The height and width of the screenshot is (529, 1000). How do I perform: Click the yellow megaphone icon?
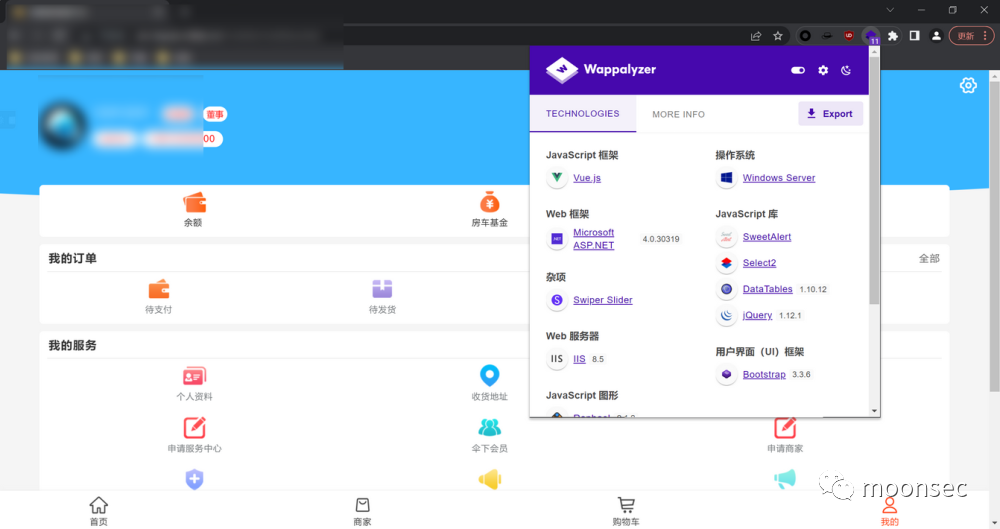click(490, 479)
